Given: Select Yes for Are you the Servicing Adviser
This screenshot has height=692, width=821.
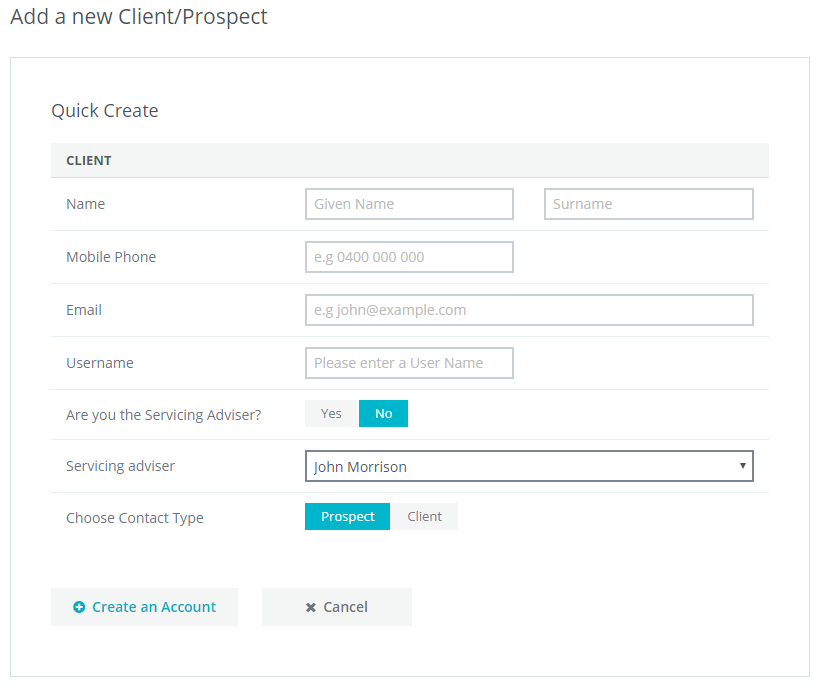Looking at the screenshot, I should (331, 413).
